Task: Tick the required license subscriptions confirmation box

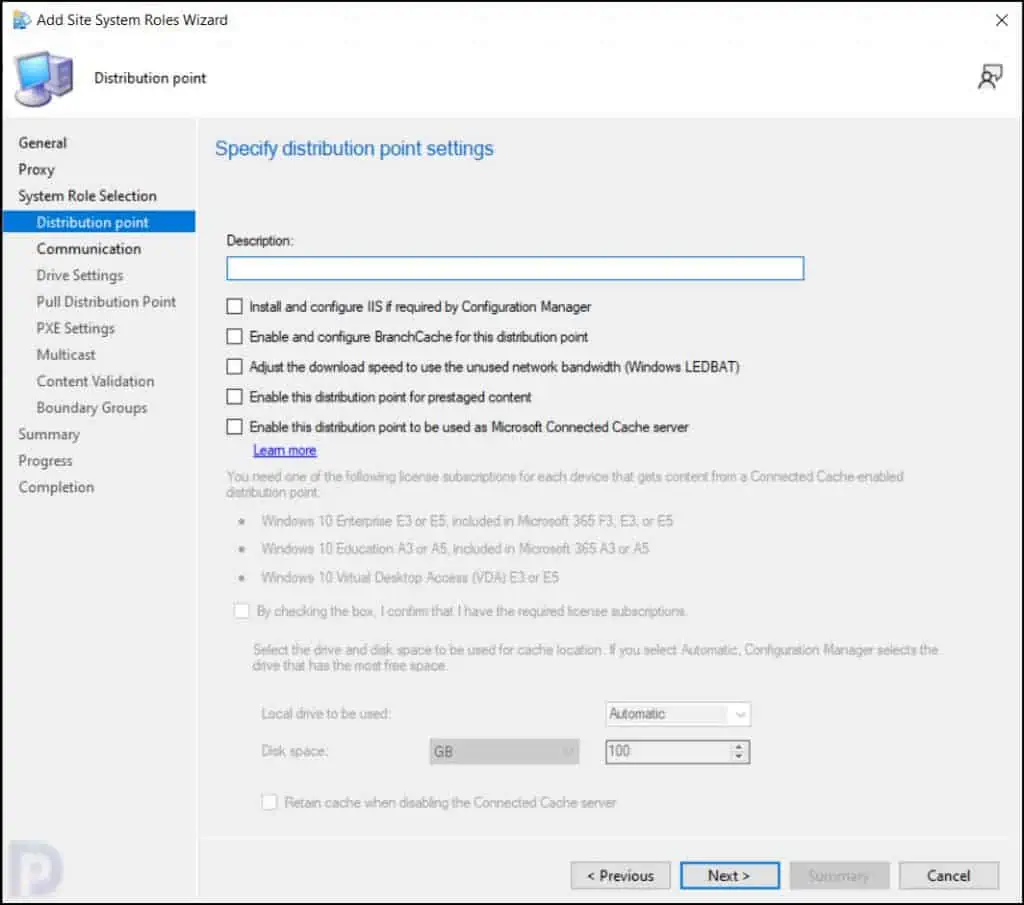Action: tap(242, 611)
